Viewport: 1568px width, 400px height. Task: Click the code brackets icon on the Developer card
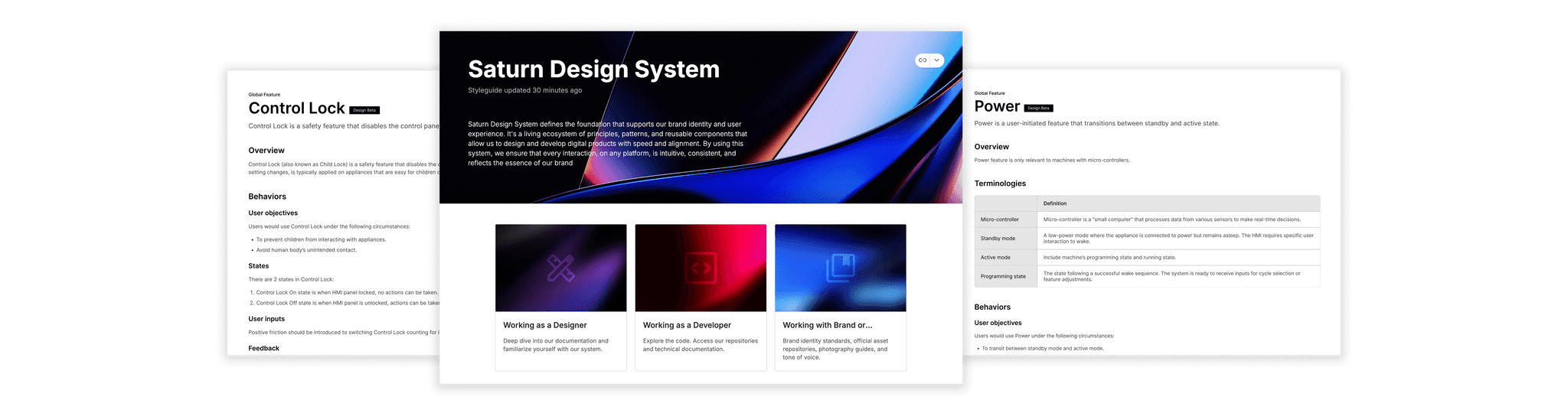701,268
